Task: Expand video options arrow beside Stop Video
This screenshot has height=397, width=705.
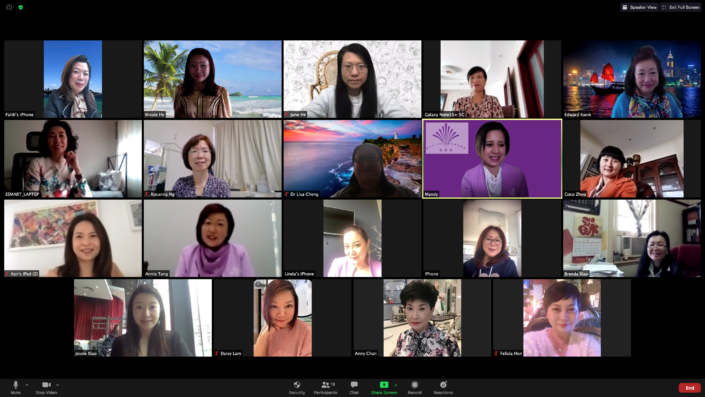Action: (x=58, y=385)
